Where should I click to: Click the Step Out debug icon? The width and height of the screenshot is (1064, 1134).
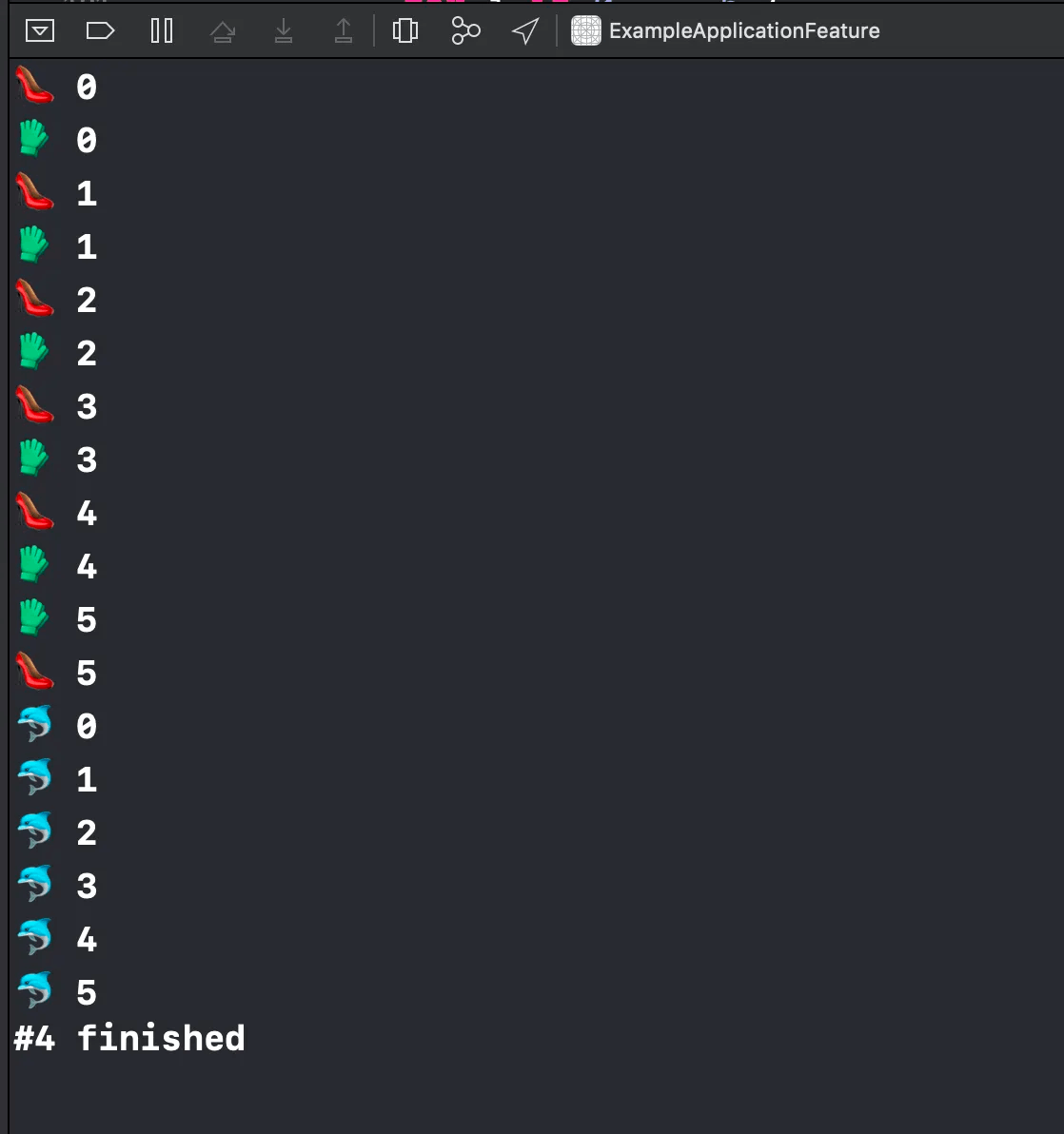coord(344,31)
